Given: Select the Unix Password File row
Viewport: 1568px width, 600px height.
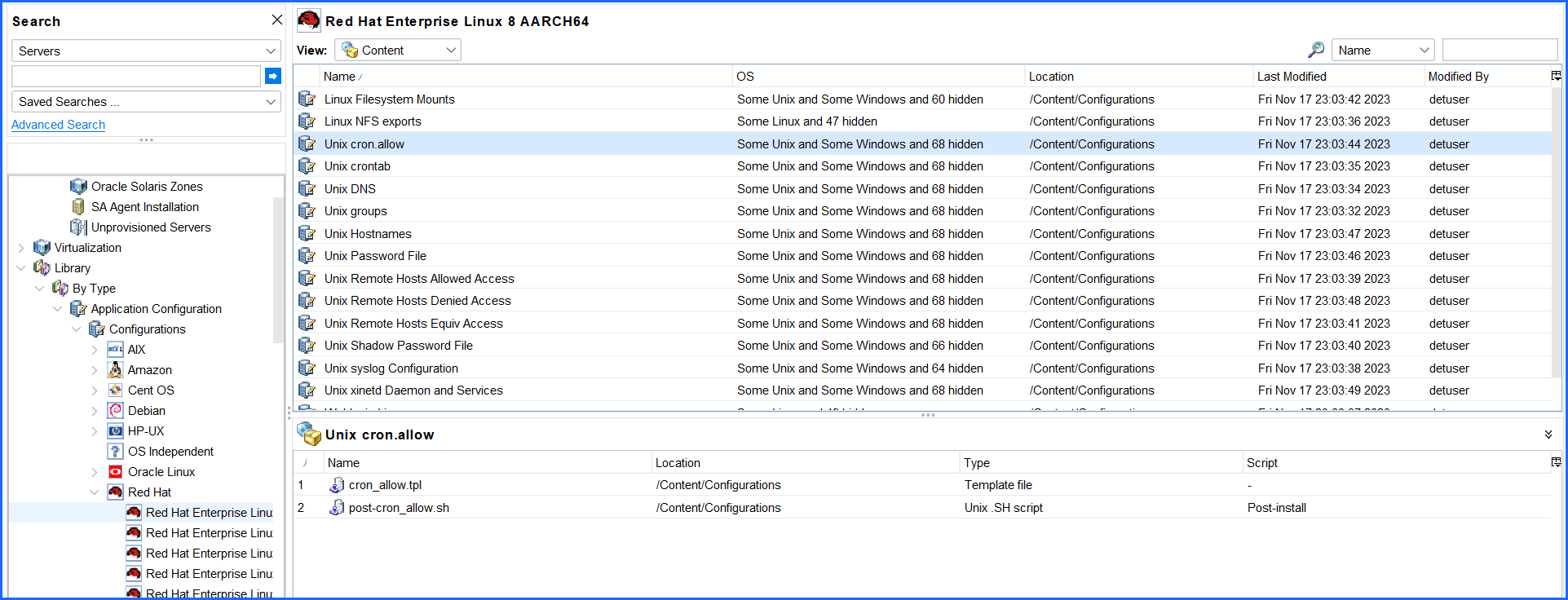Looking at the screenshot, I should pyautogui.click(x=922, y=256).
